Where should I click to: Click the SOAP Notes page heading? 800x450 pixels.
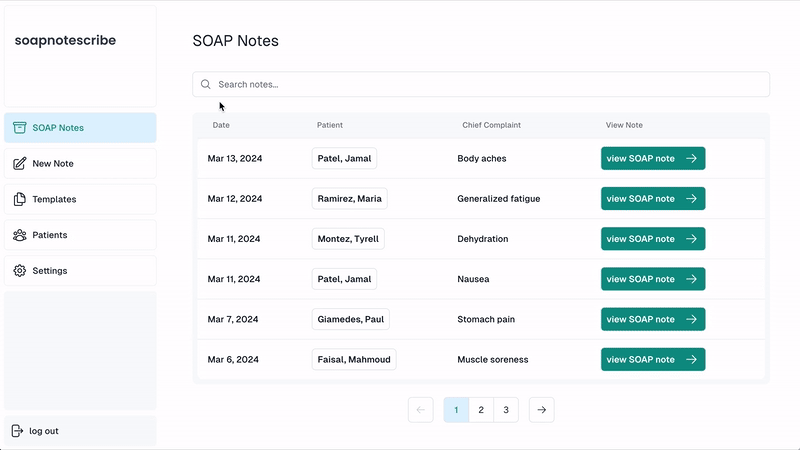pos(235,40)
